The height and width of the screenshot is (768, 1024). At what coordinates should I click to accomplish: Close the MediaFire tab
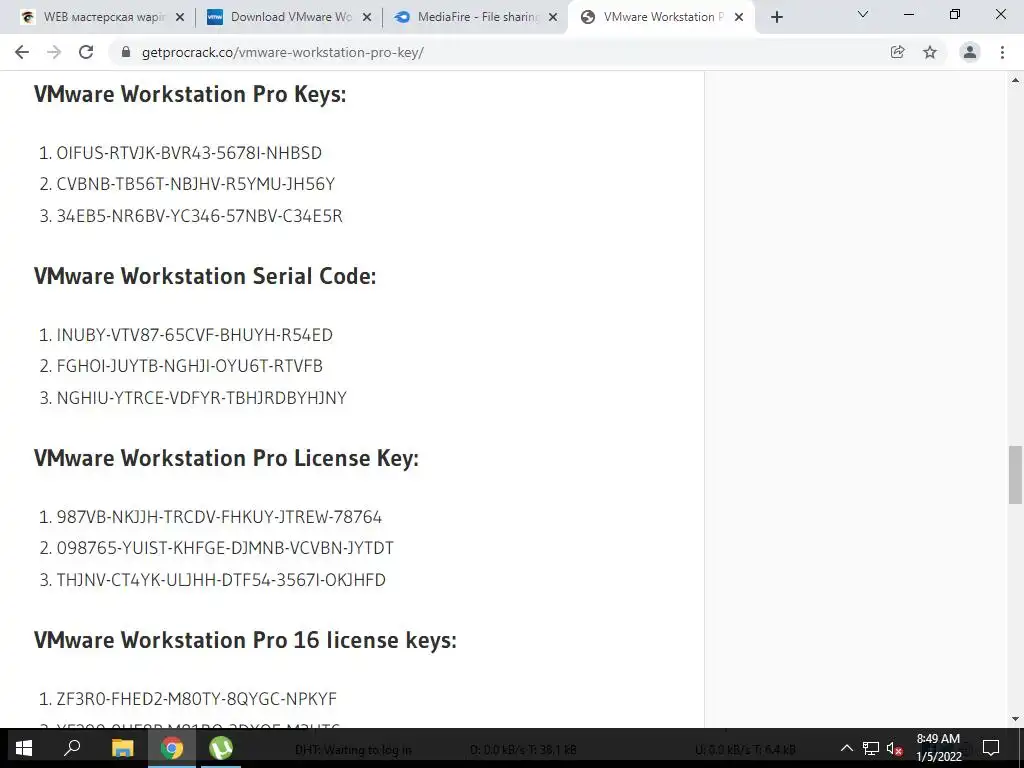[x=553, y=18]
